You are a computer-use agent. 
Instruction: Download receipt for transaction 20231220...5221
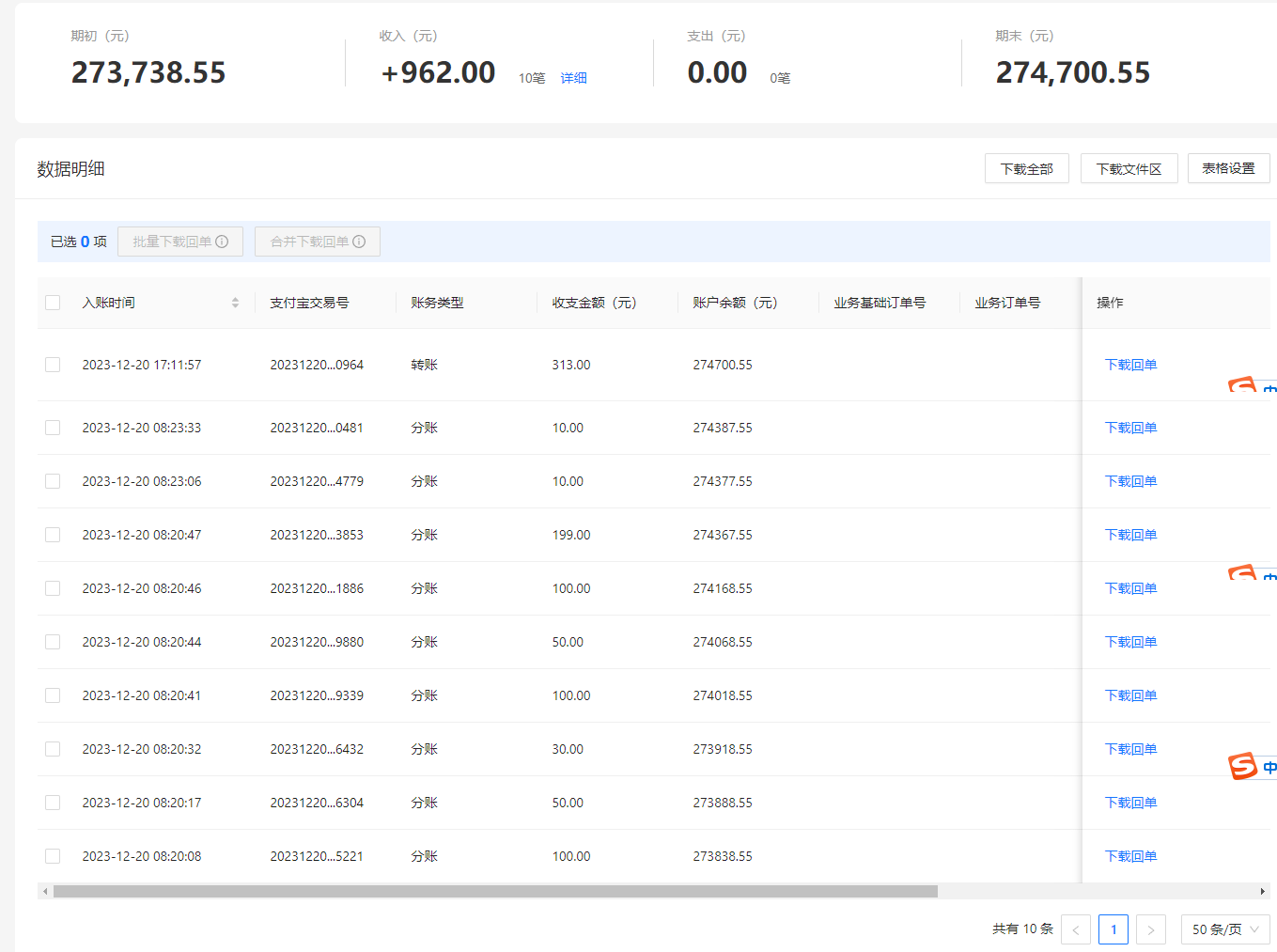[1131, 856]
